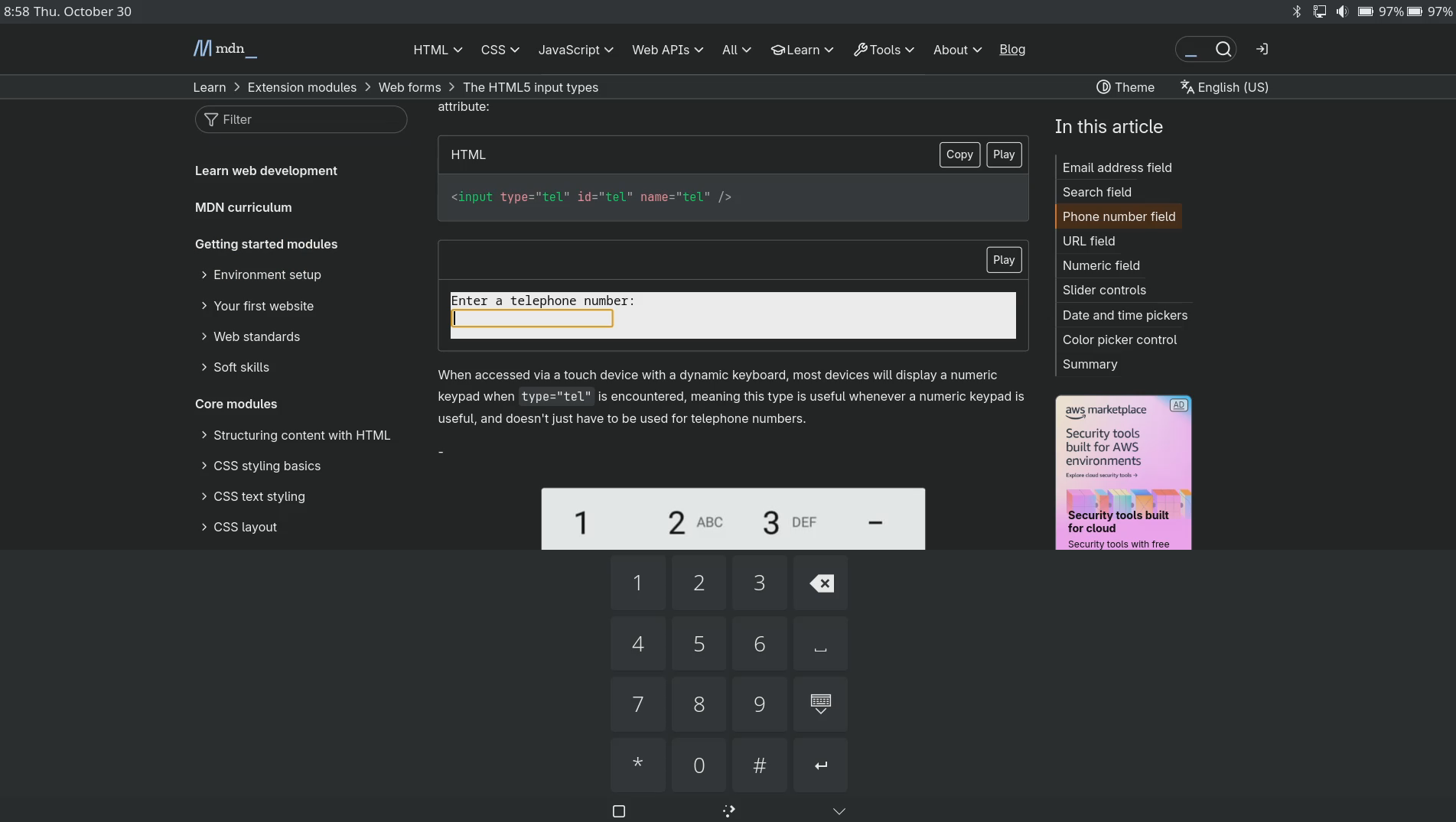
Task: Open the search magnifier icon
Action: click(x=1223, y=49)
